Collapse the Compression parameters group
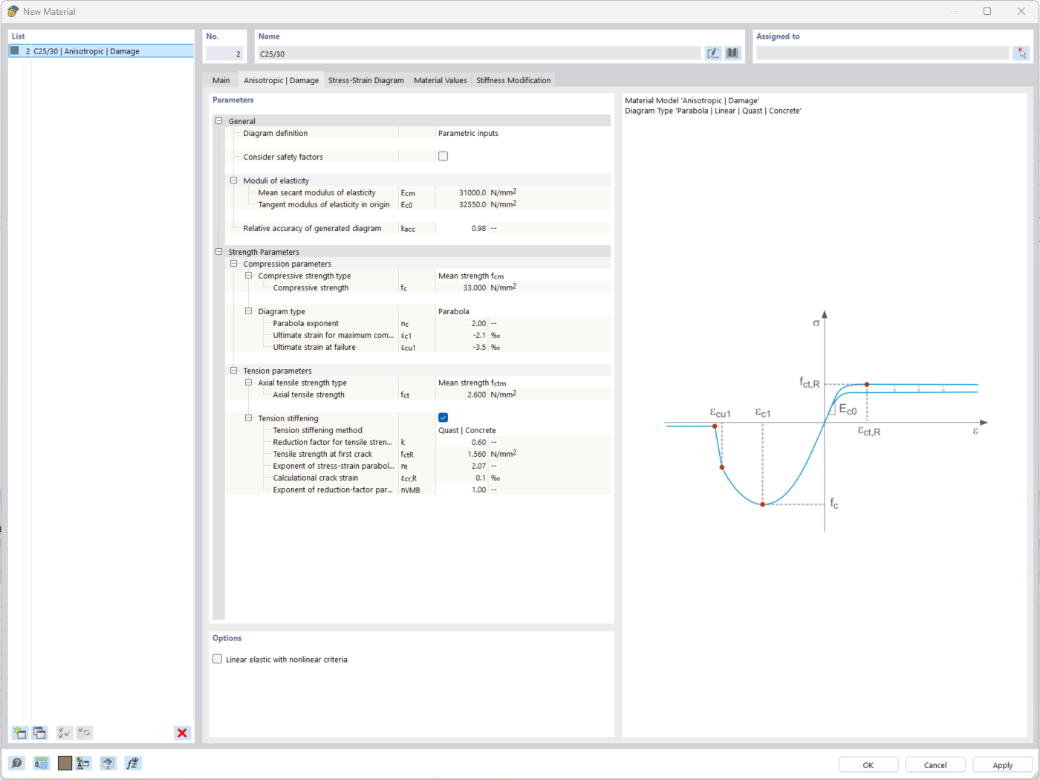Image resolution: width=1040 pixels, height=780 pixels. click(233, 264)
